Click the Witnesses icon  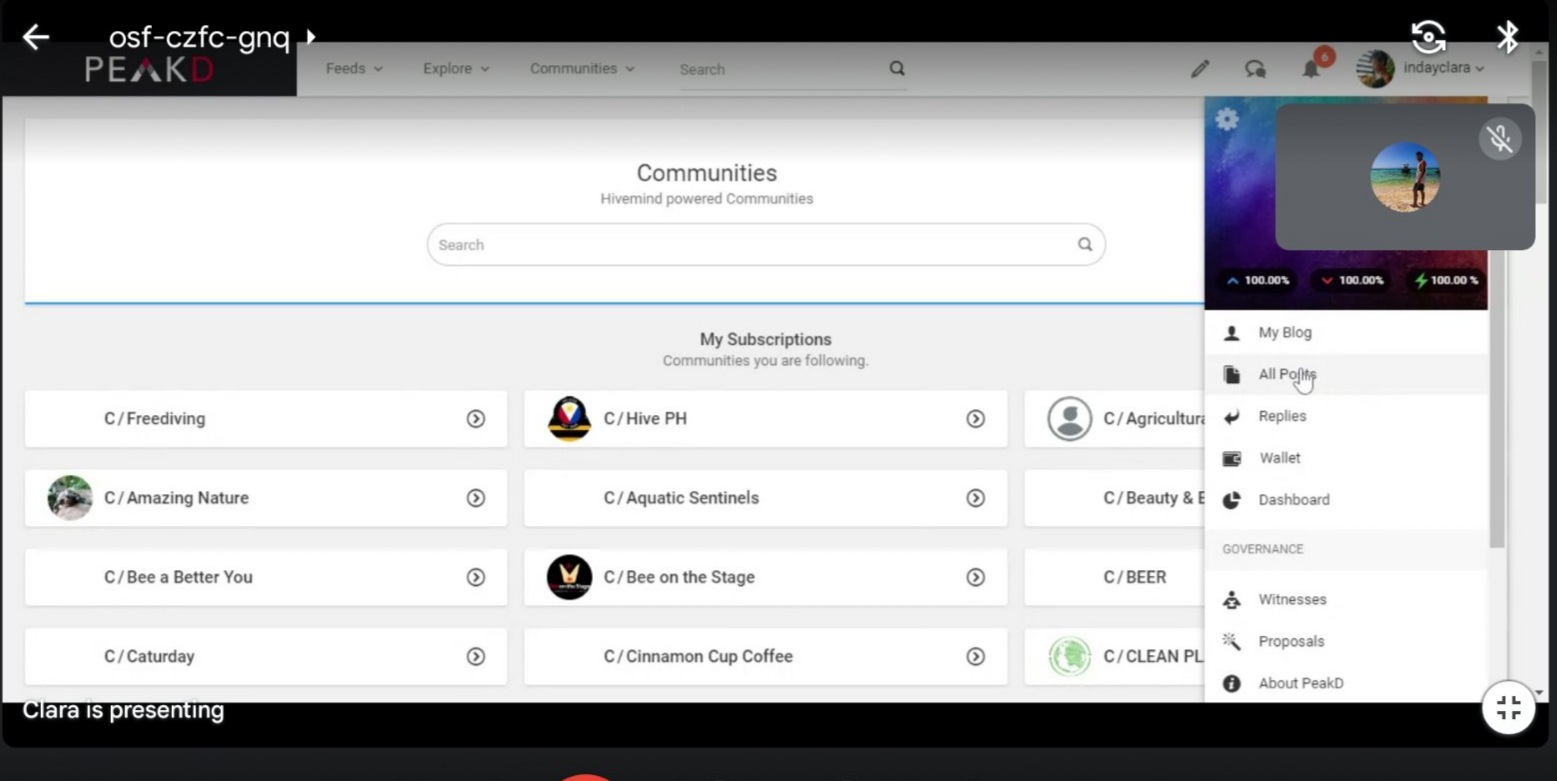(x=1232, y=600)
